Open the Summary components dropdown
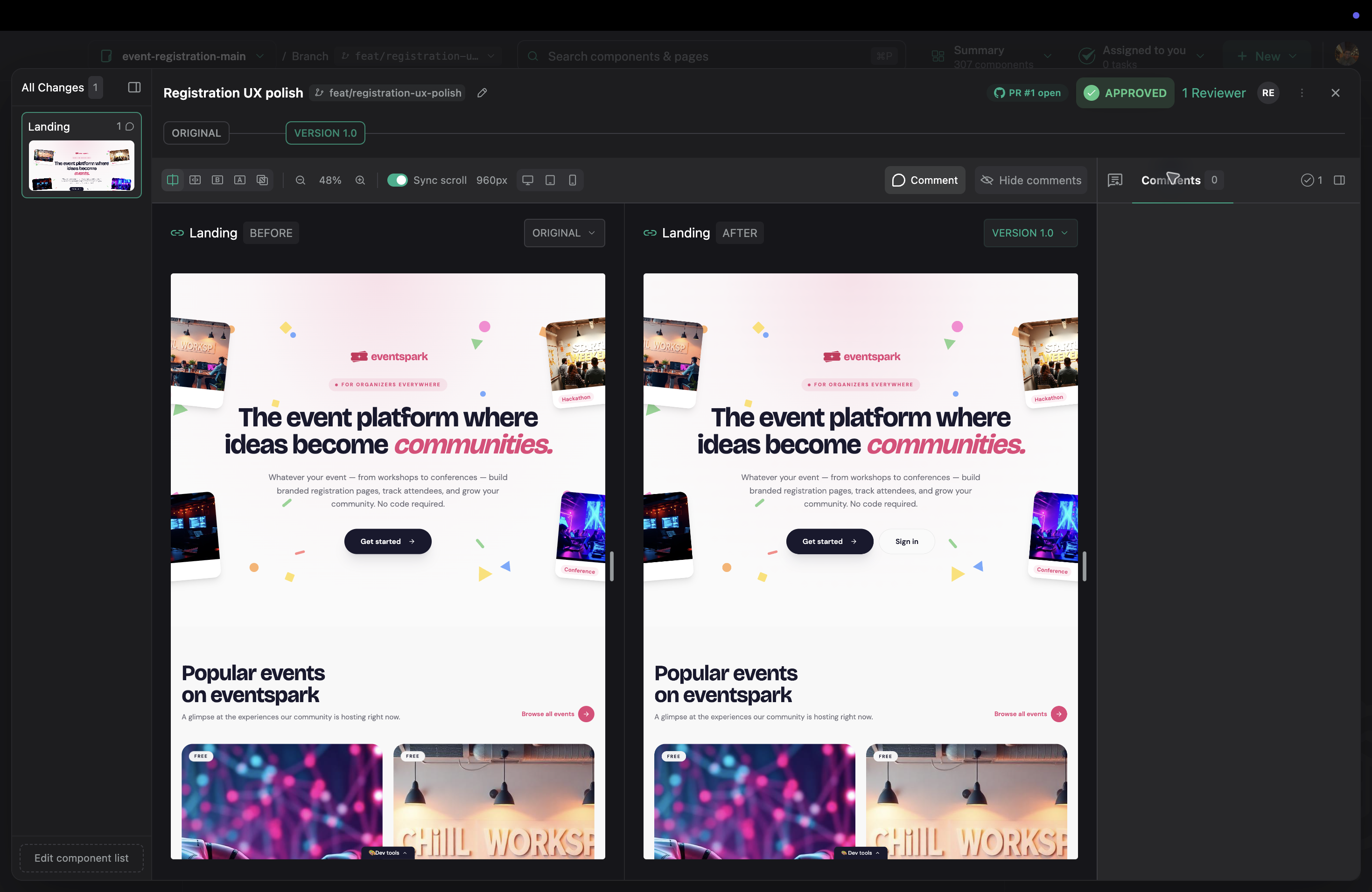1372x892 pixels. (992, 56)
